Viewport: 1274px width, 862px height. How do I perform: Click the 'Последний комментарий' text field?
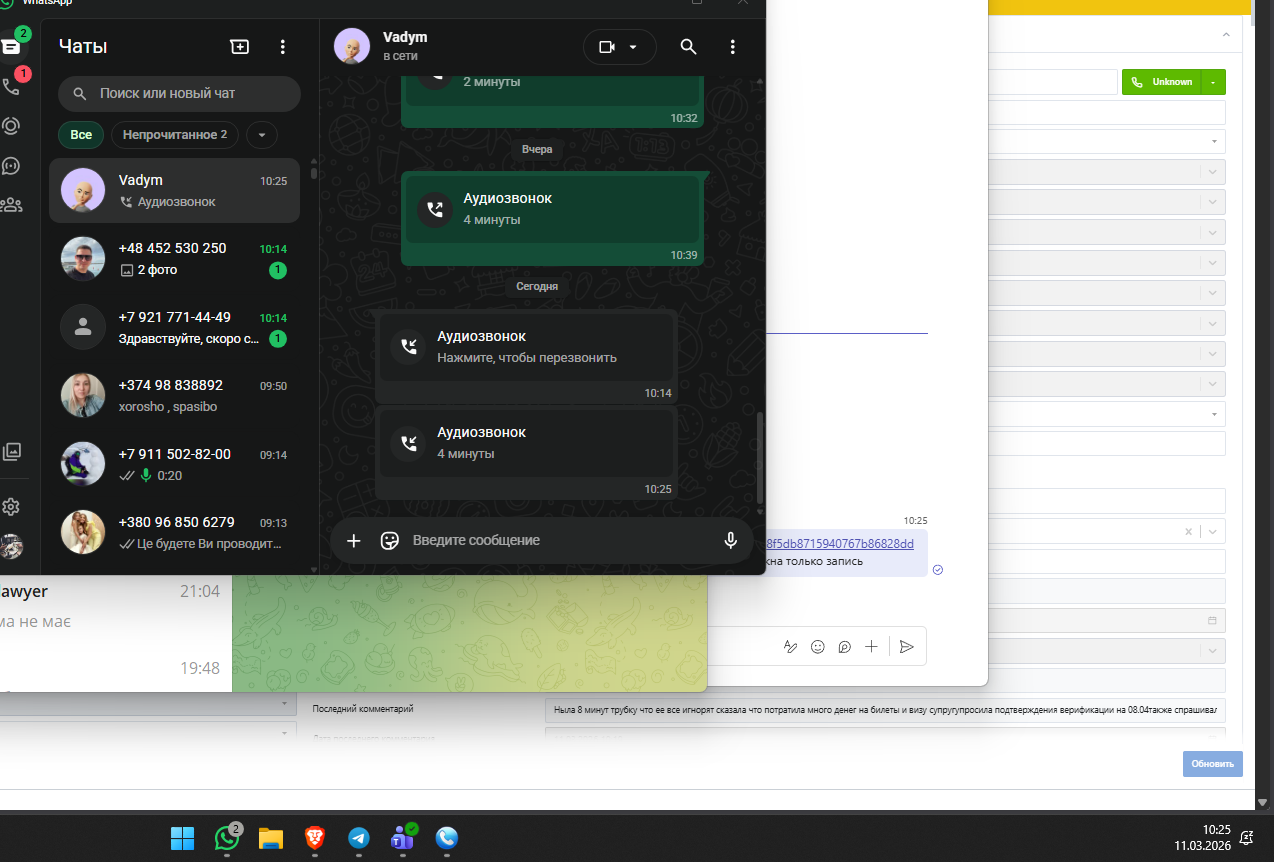[886, 710]
